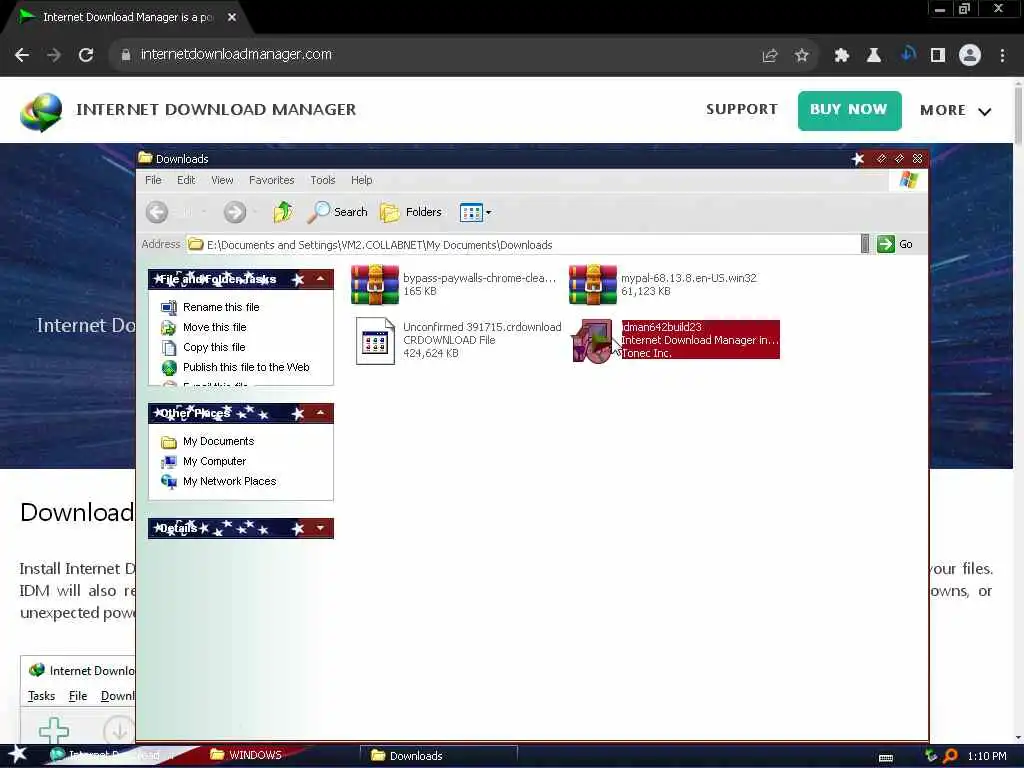Viewport: 1024px width, 768px height.
Task: Click the BUY NOW button
Action: 849,110
